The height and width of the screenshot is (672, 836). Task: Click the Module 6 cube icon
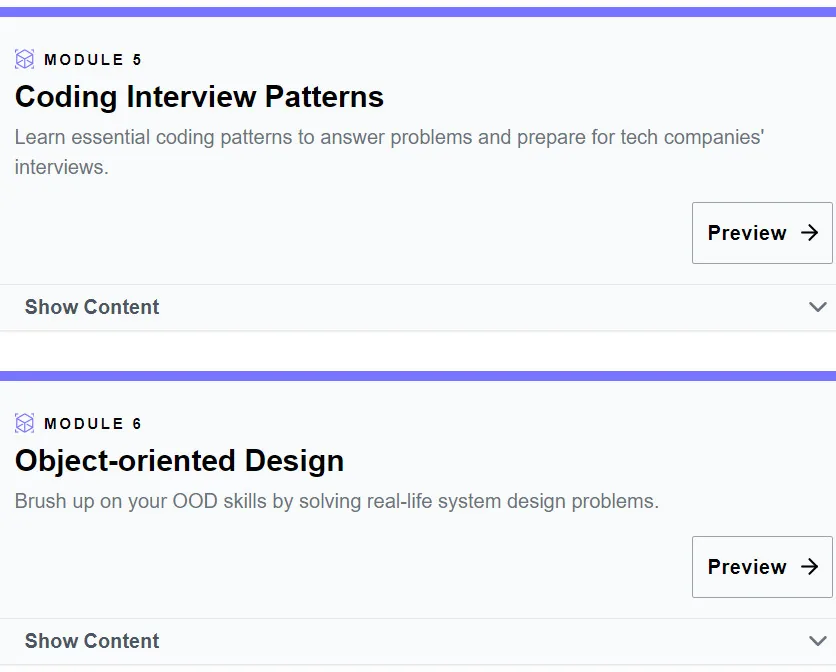(25, 423)
